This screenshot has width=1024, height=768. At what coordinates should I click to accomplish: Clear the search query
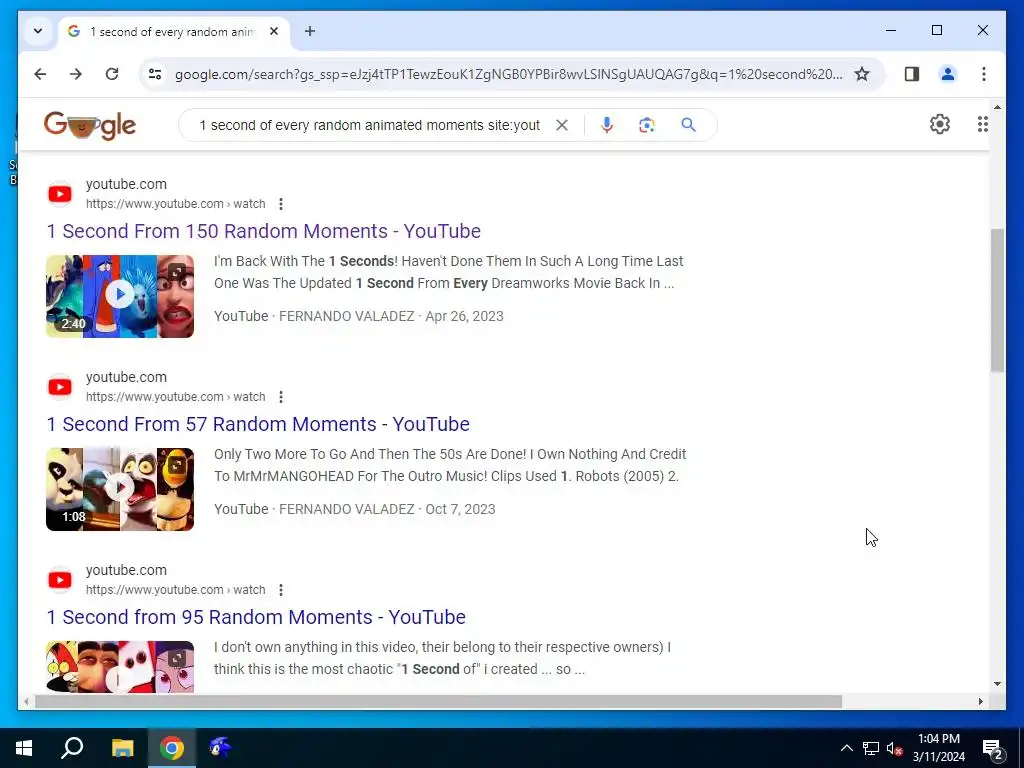562,125
